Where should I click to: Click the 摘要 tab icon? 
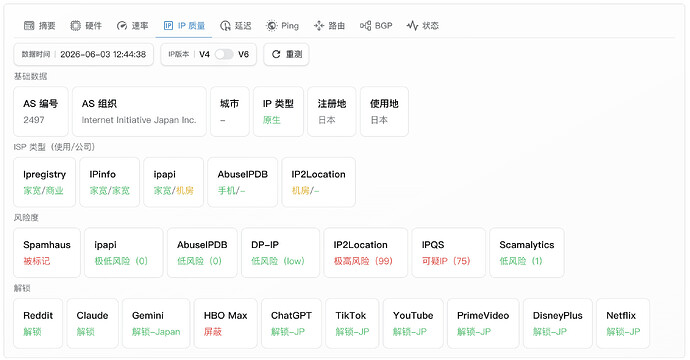point(29,26)
